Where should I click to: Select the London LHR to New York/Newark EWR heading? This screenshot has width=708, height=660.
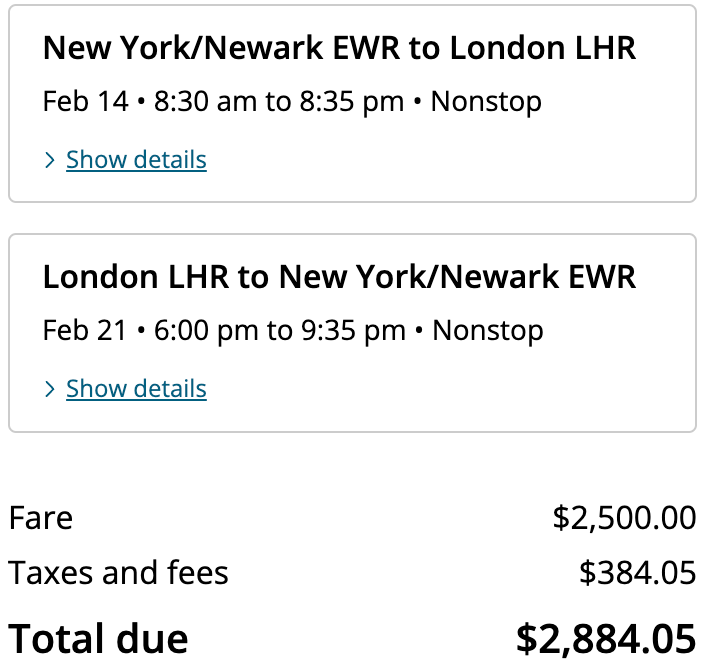[x=339, y=277]
